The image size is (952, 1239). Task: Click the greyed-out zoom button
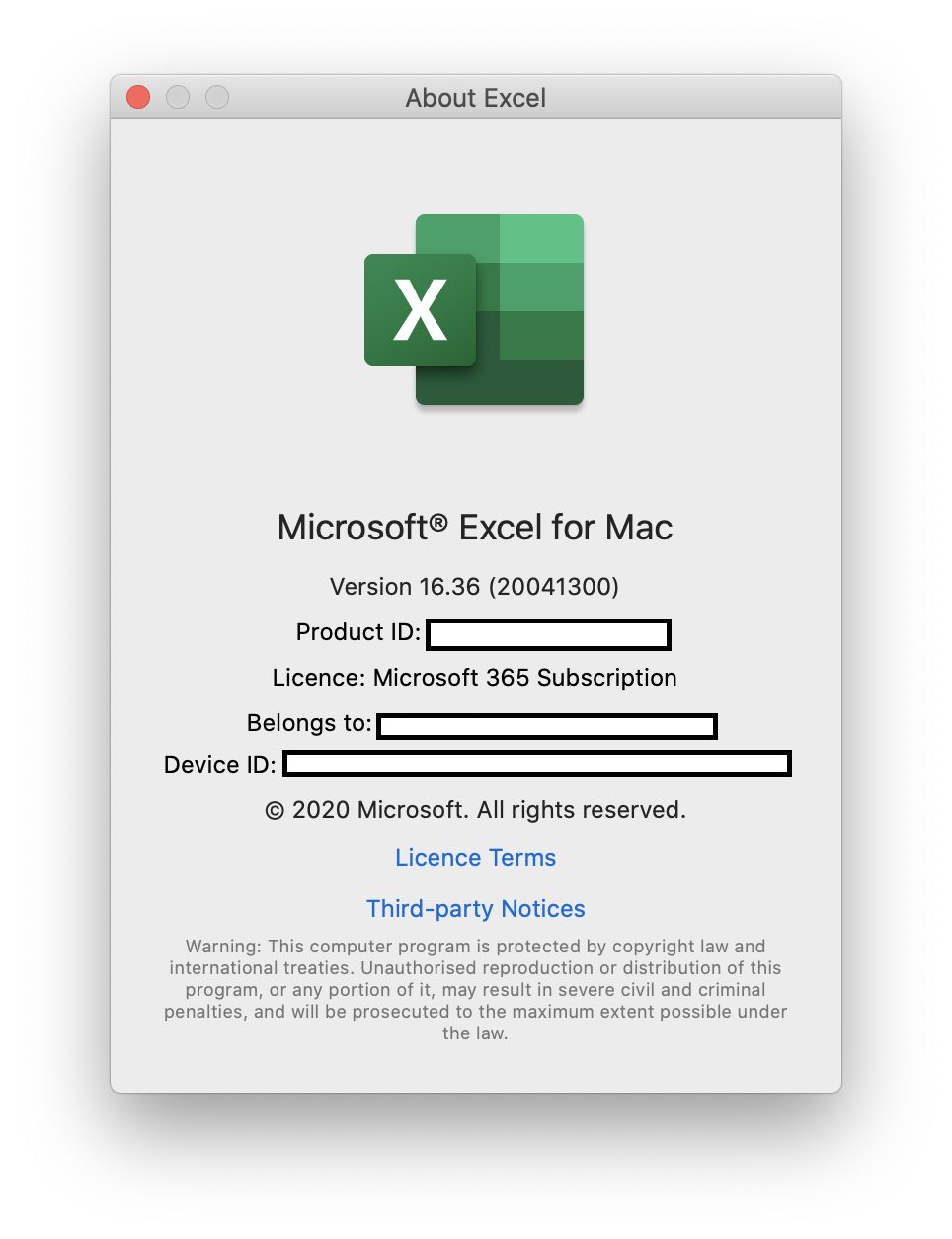(217, 97)
